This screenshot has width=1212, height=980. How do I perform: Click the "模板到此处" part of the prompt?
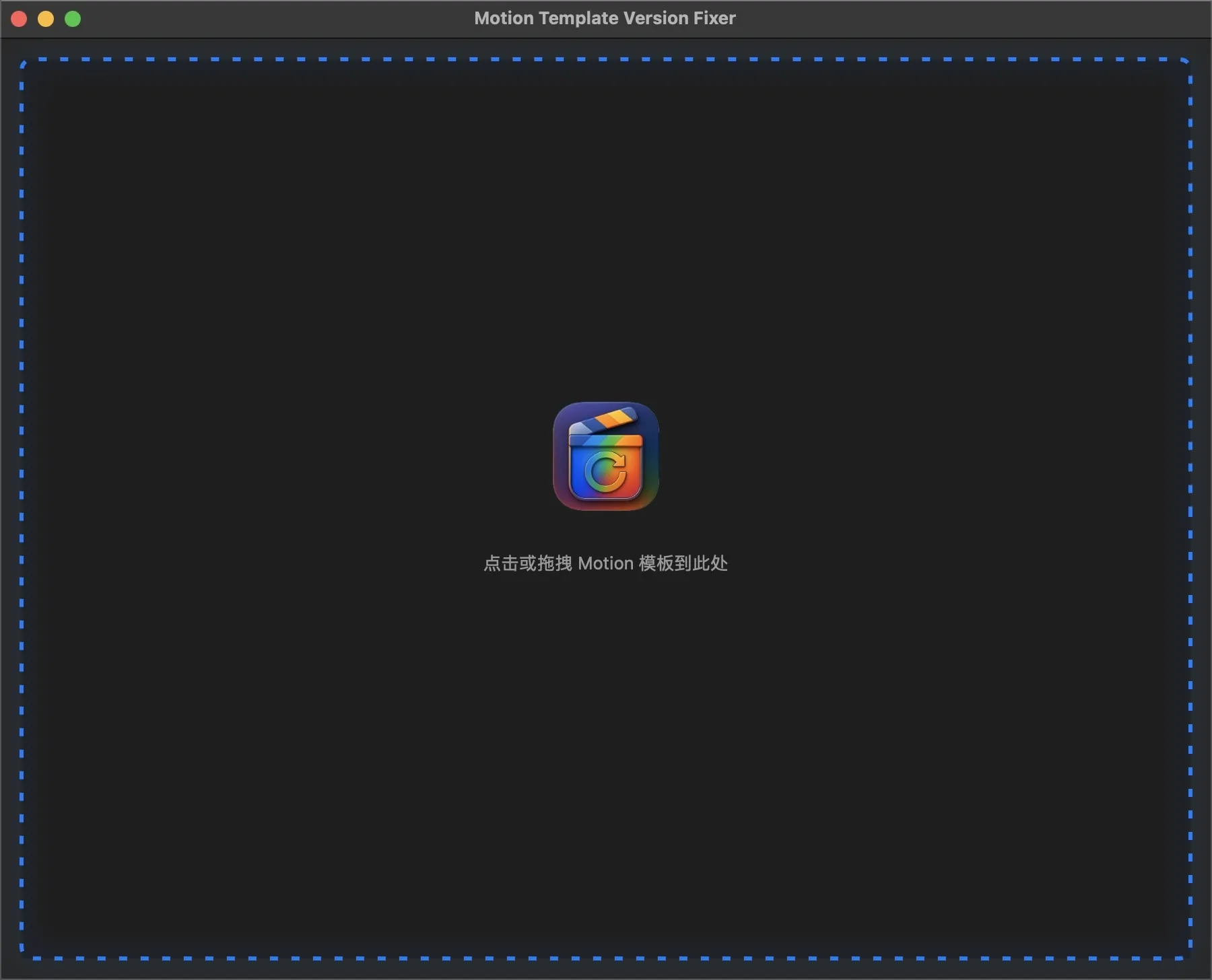(683, 563)
